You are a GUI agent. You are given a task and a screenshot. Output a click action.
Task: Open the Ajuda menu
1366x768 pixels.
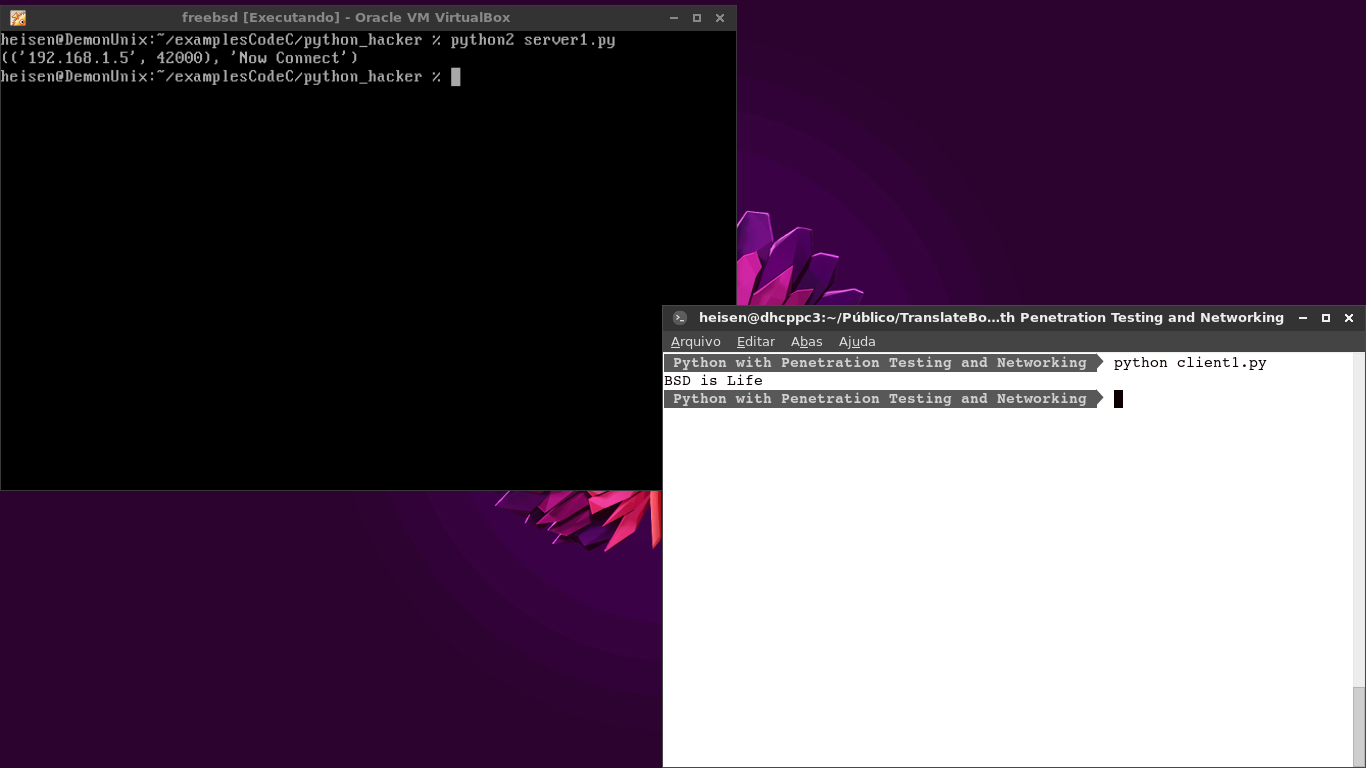pyautogui.click(x=857, y=342)
